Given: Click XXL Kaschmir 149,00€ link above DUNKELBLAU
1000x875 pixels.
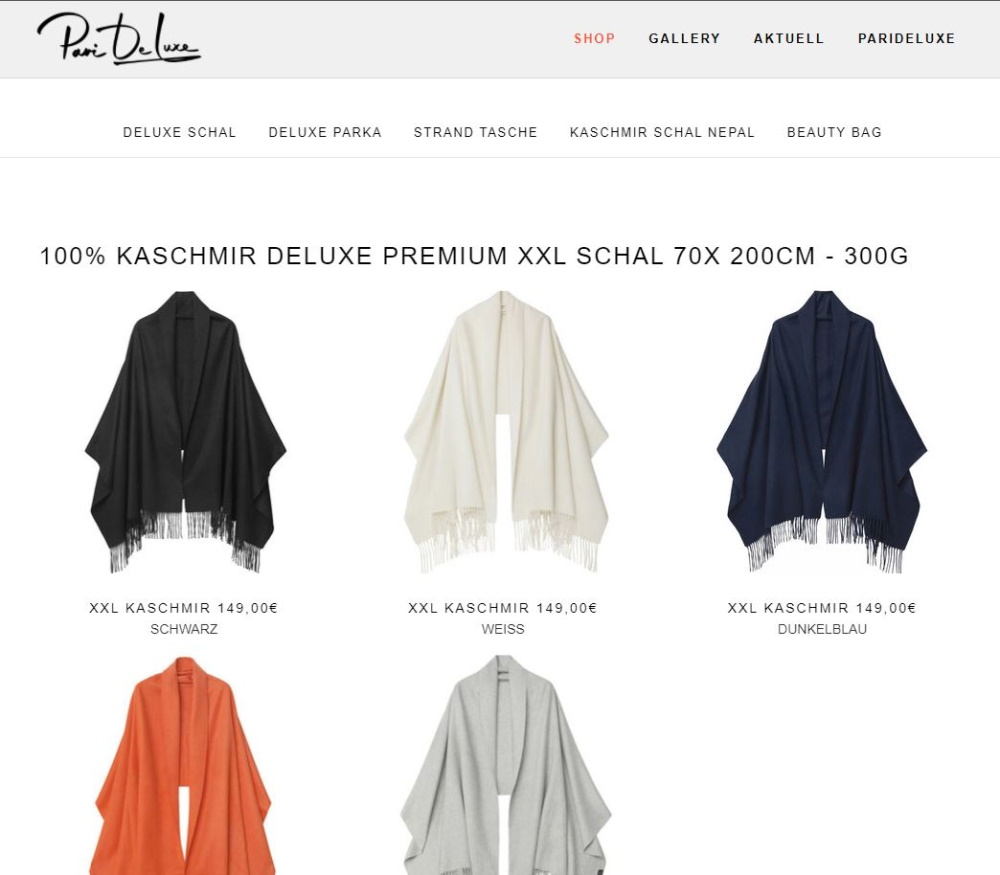Looking at the screenshot, I should (822, 608).
